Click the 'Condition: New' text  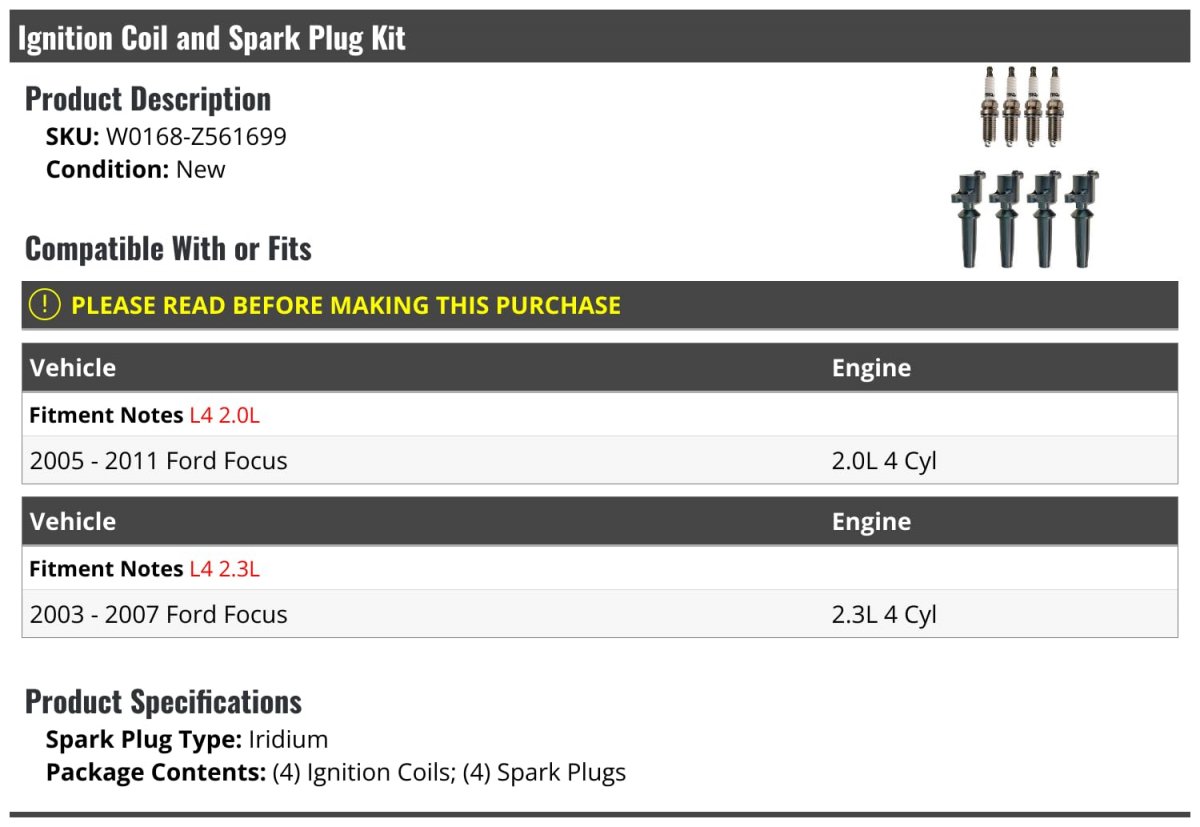136,169
